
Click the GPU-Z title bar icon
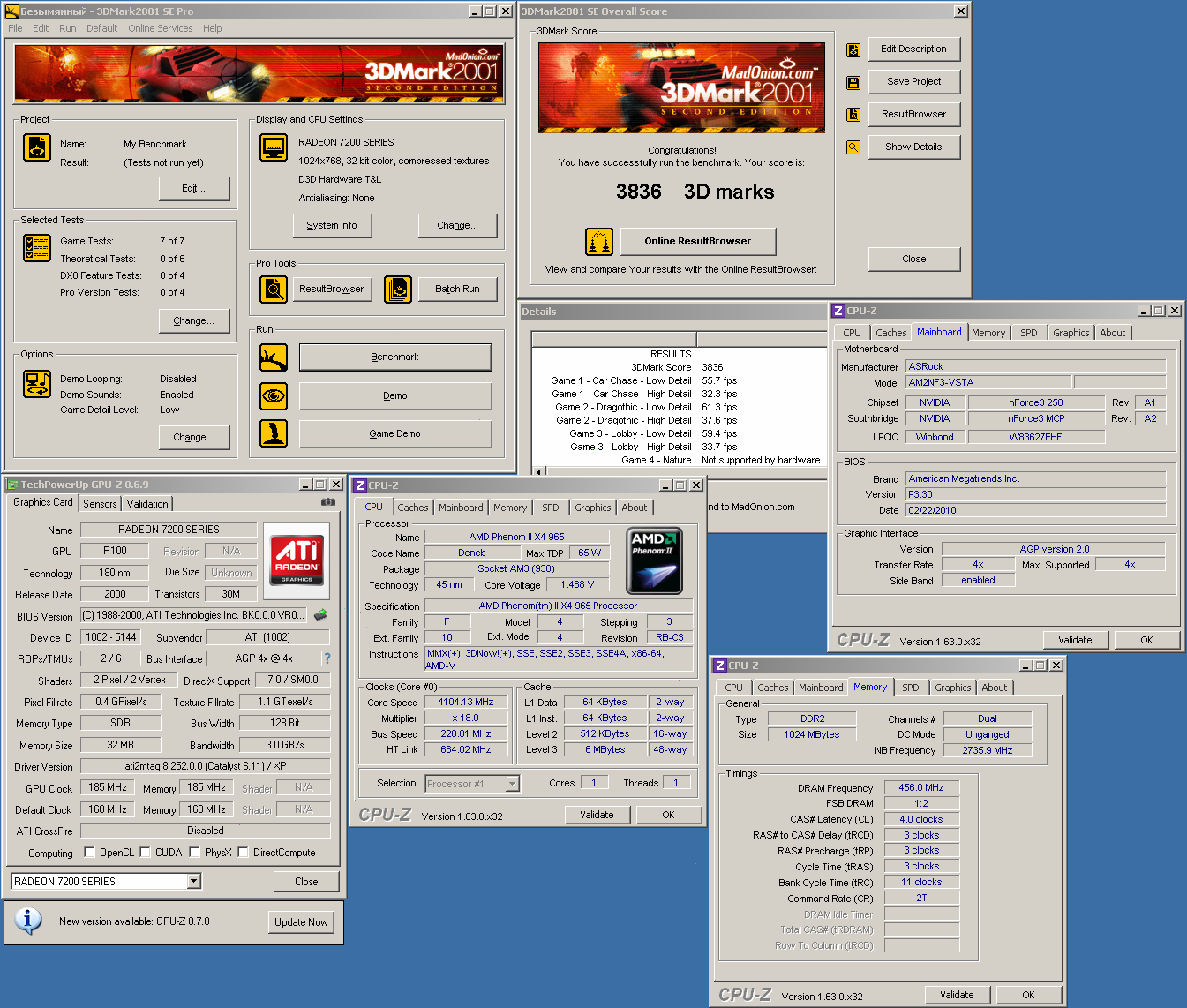pyautogui.click(x=12, y=485)
